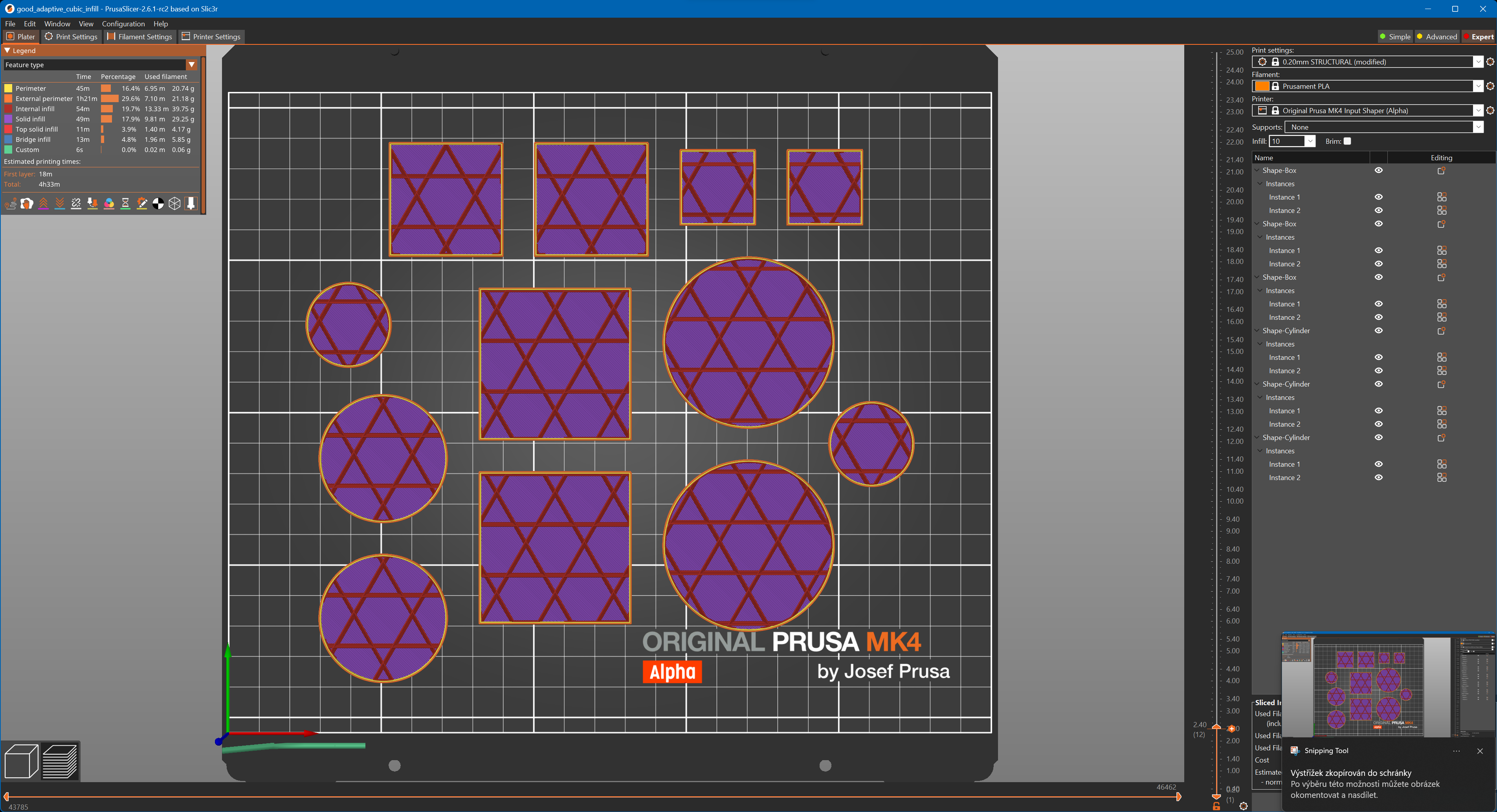Image resolution: width=1497 pixels, height=812 pixels.
Task: Toggle color changes display (color circles icon)
Action: [109, 203]
